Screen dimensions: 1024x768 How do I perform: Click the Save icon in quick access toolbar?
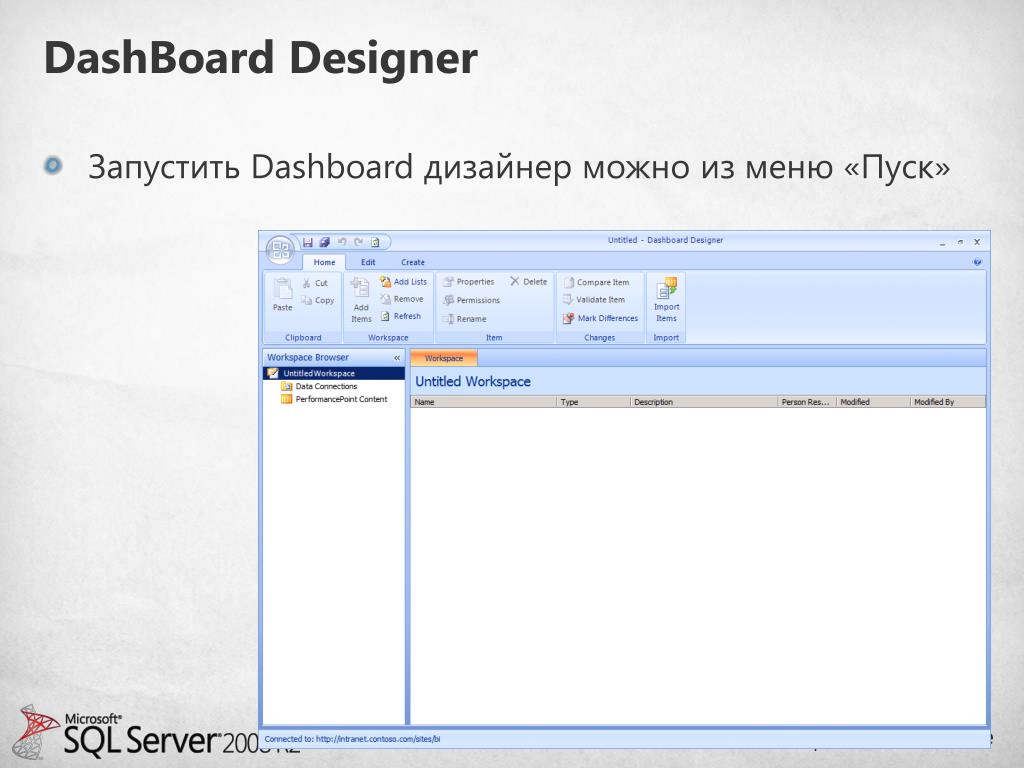pyautogui.click(x=308, y=242)
